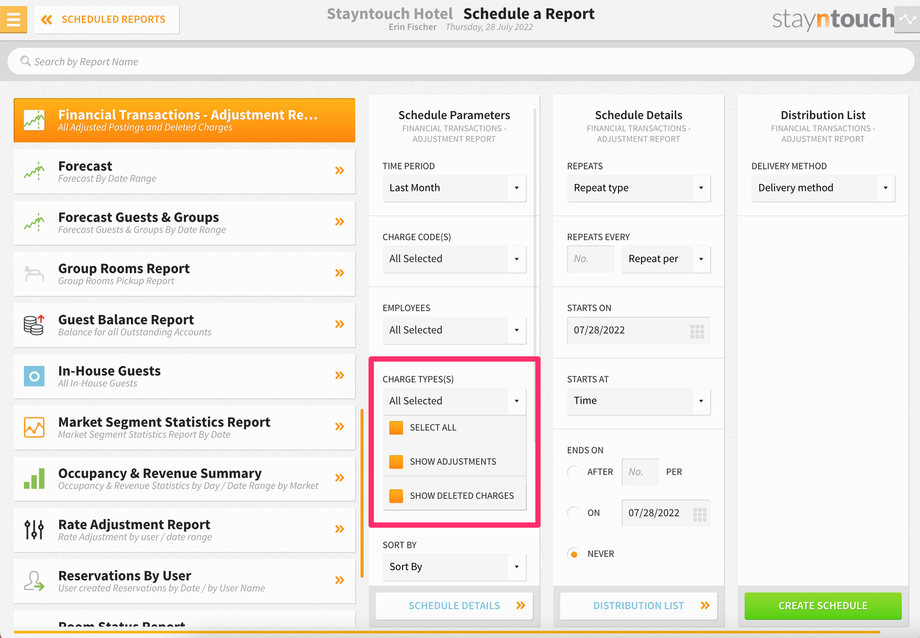
Task: Click Group Rooms Report arrow icon
Action: (340, 273)
